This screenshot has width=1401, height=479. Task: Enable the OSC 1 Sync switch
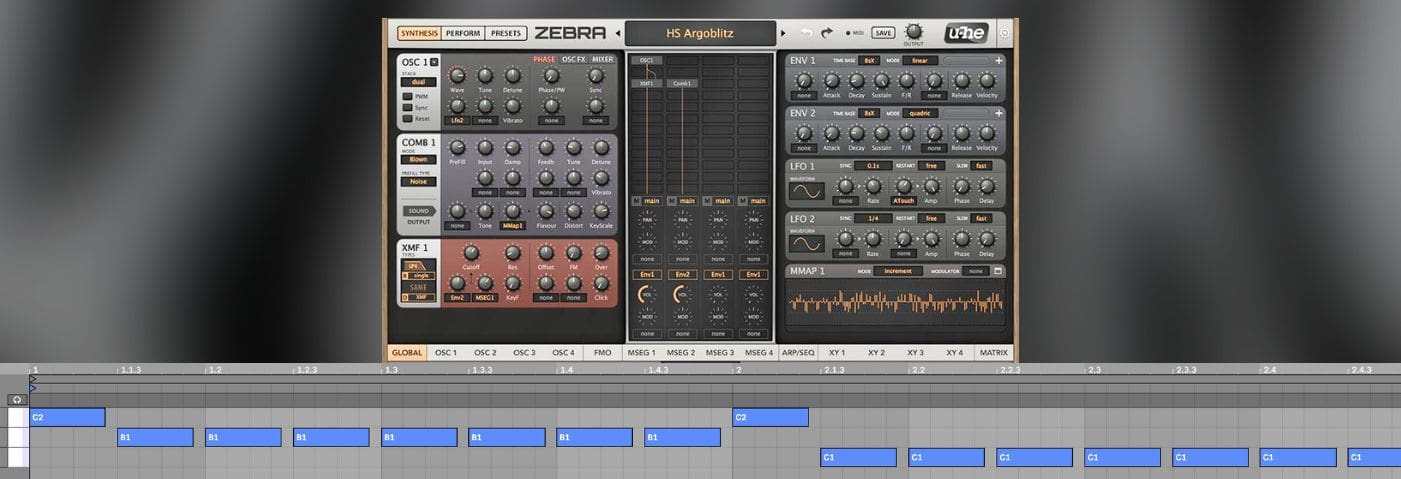[408, 108]
